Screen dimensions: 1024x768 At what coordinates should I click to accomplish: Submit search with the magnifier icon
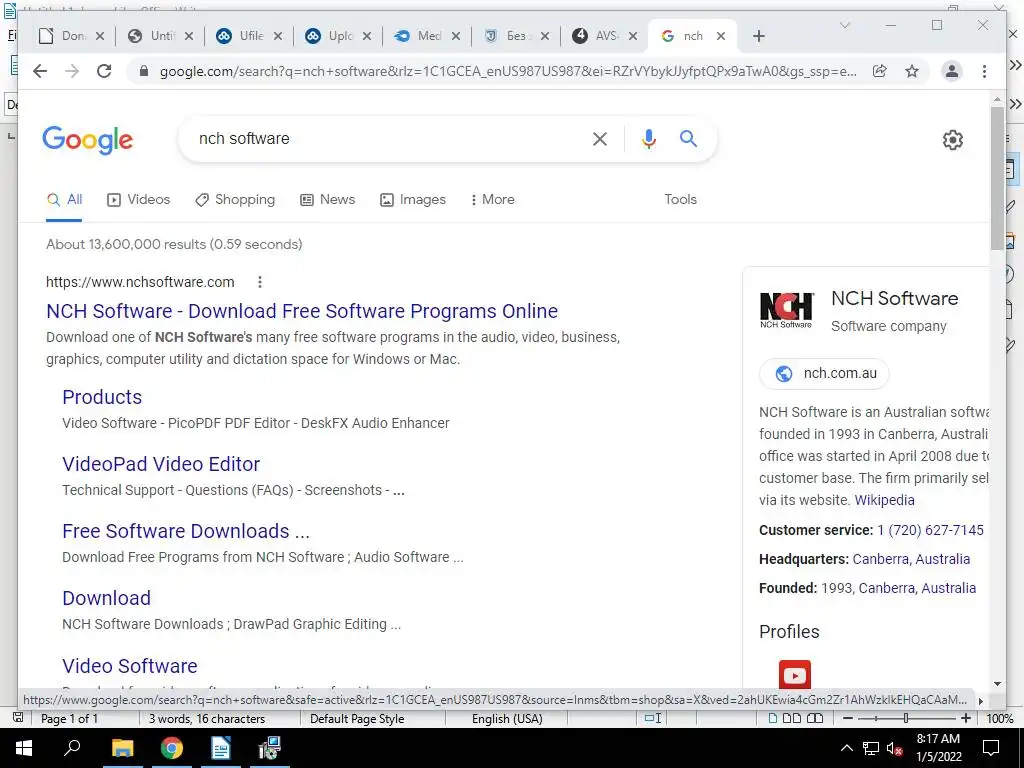click(x=688, y=138)
